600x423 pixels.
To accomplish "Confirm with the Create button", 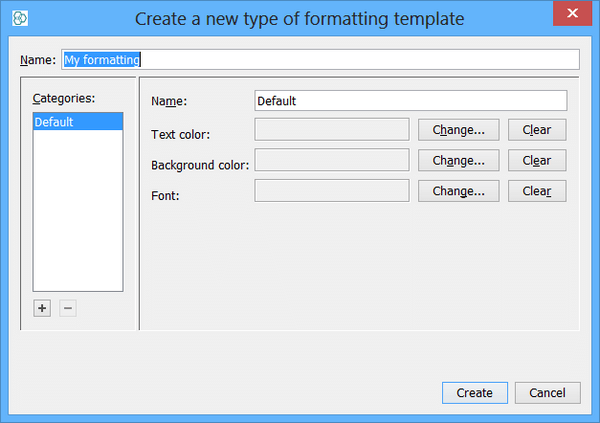I will point(474,393).
